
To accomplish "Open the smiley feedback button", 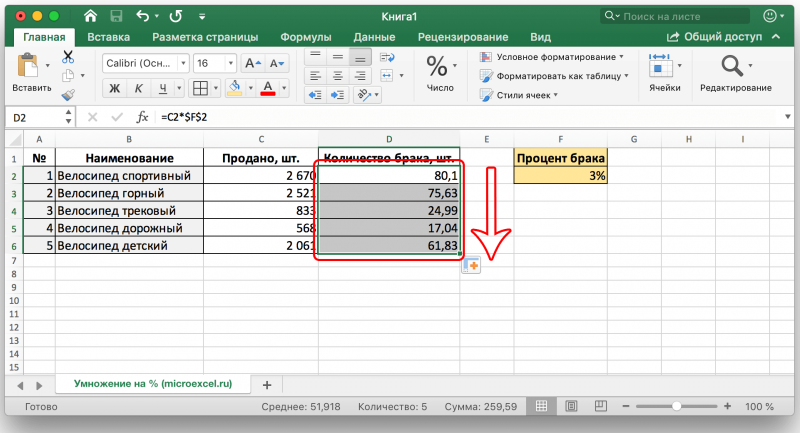I will pyautogui.click(x=770, y=16).
